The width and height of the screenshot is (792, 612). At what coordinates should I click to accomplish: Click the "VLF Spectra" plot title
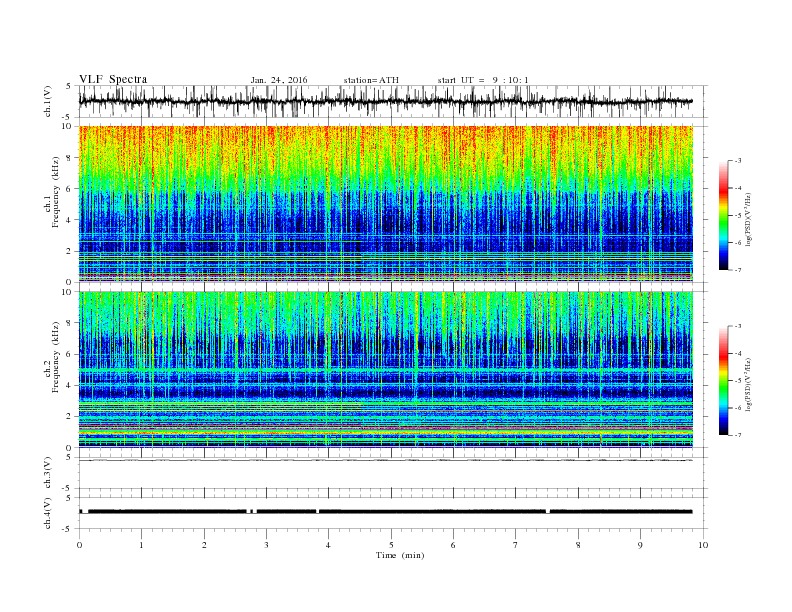point(113,79)
